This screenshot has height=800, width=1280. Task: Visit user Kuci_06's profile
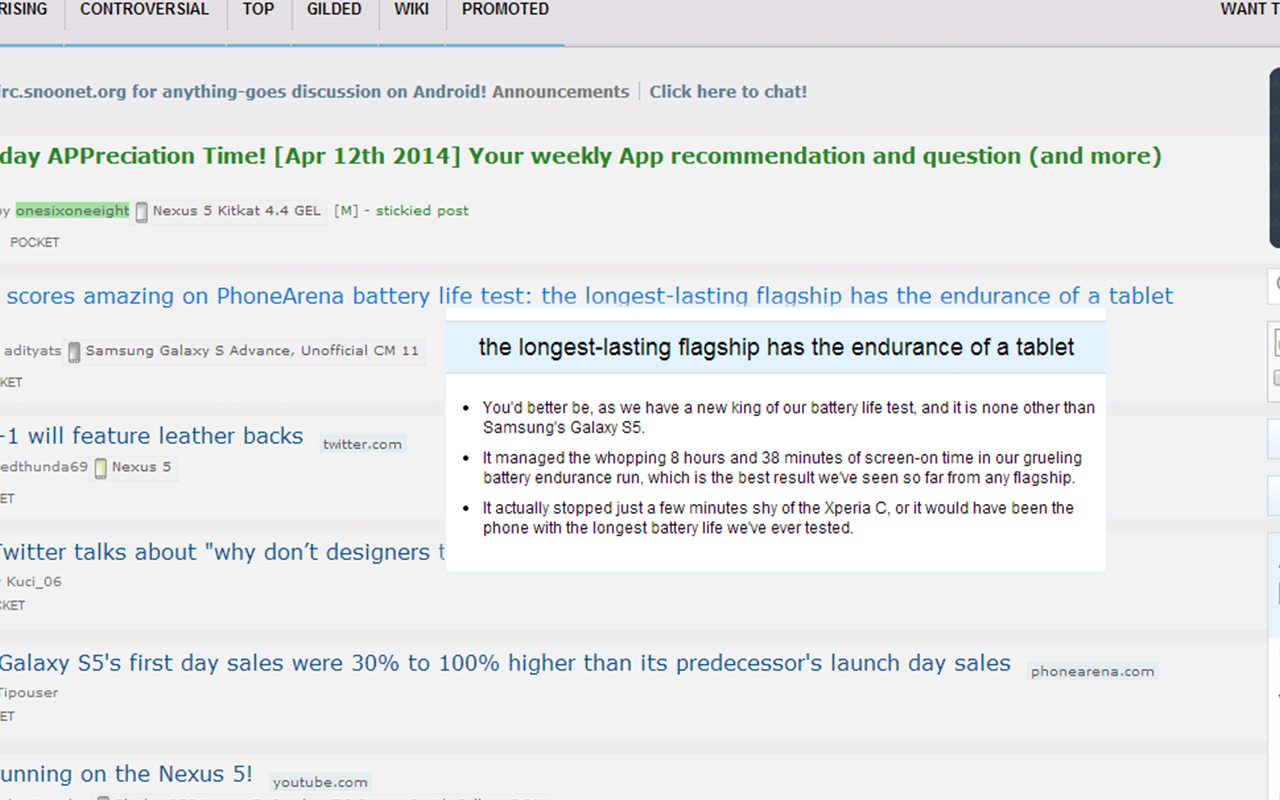(x=34, y=582)
